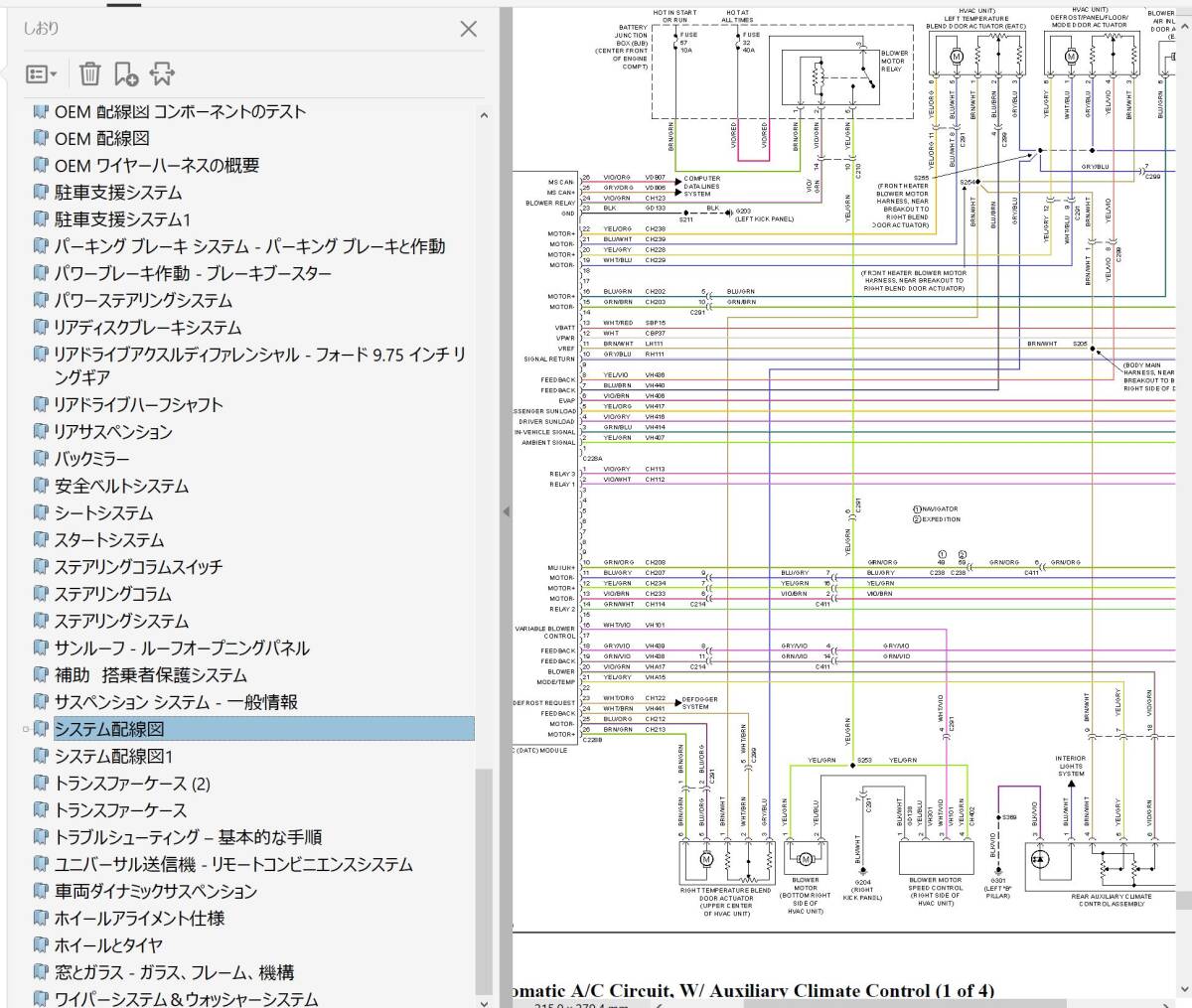Click the document view vertical scrollbar
Viewport: 1192px width, 1008px height.
point(1185,901)
